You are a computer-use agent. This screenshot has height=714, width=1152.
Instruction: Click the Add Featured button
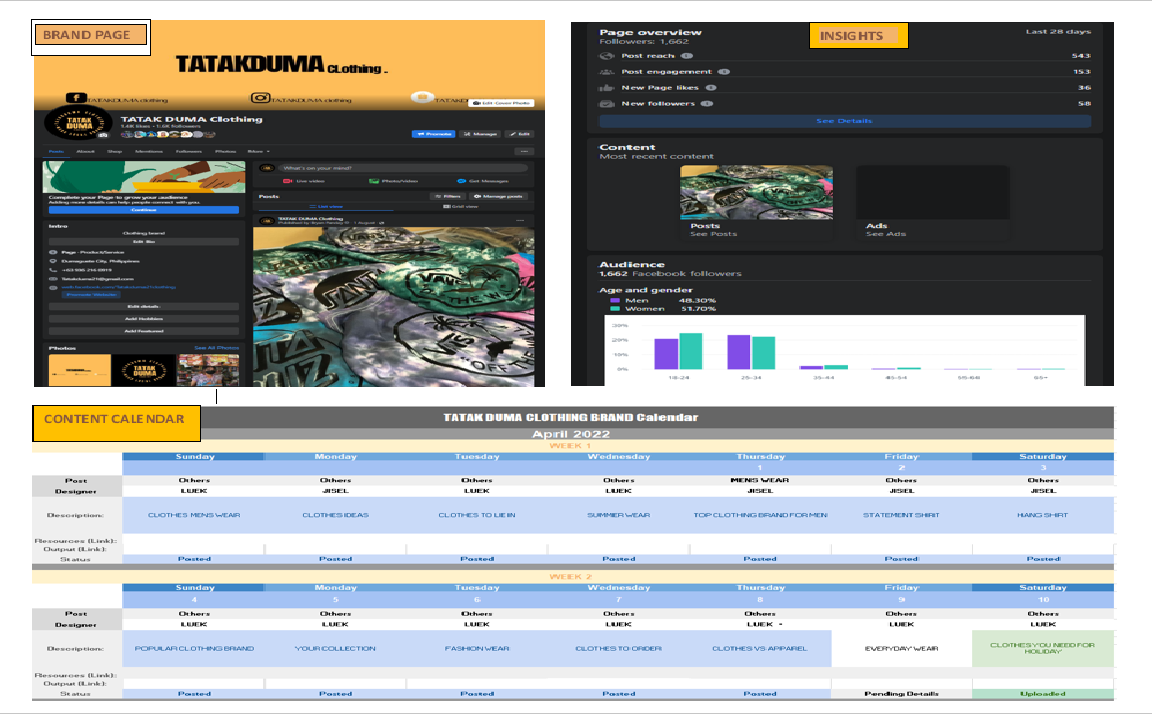click(144, 331)
